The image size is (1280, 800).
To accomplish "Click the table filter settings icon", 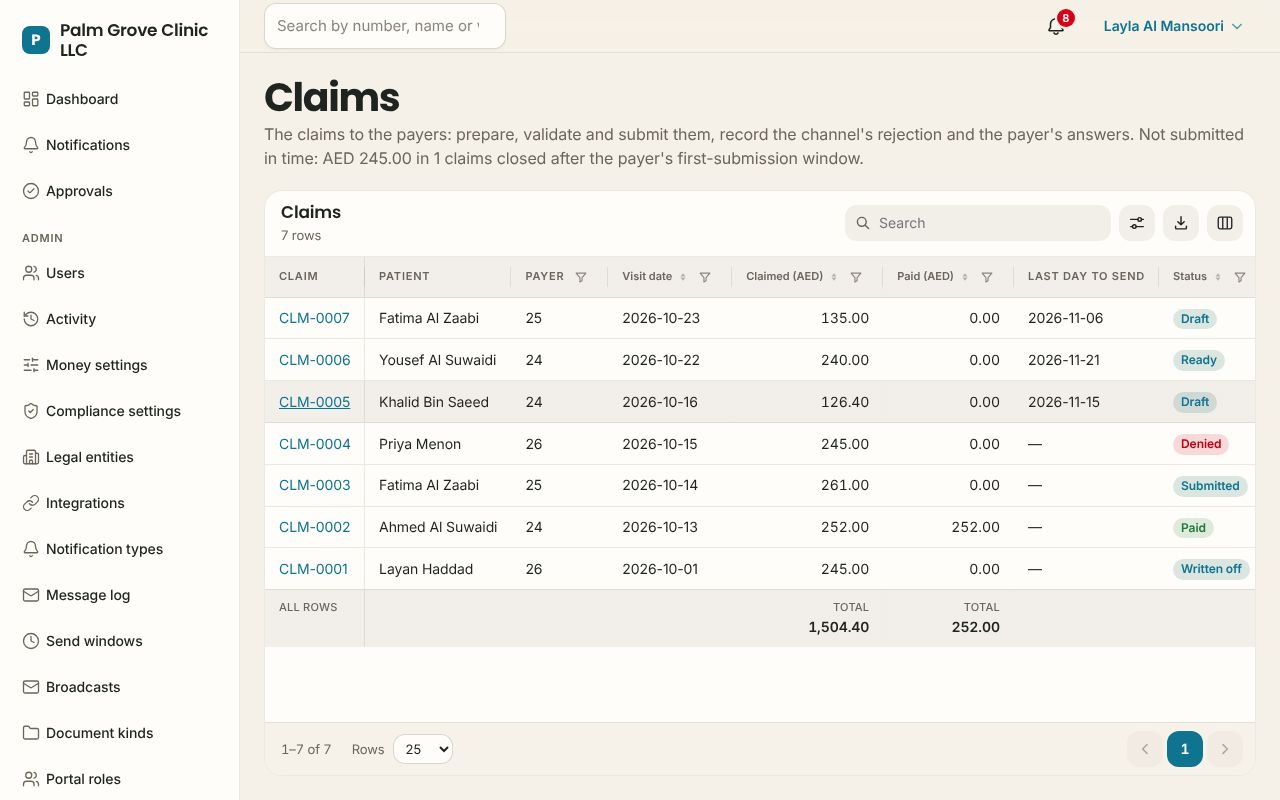I will coord(1137,223).
